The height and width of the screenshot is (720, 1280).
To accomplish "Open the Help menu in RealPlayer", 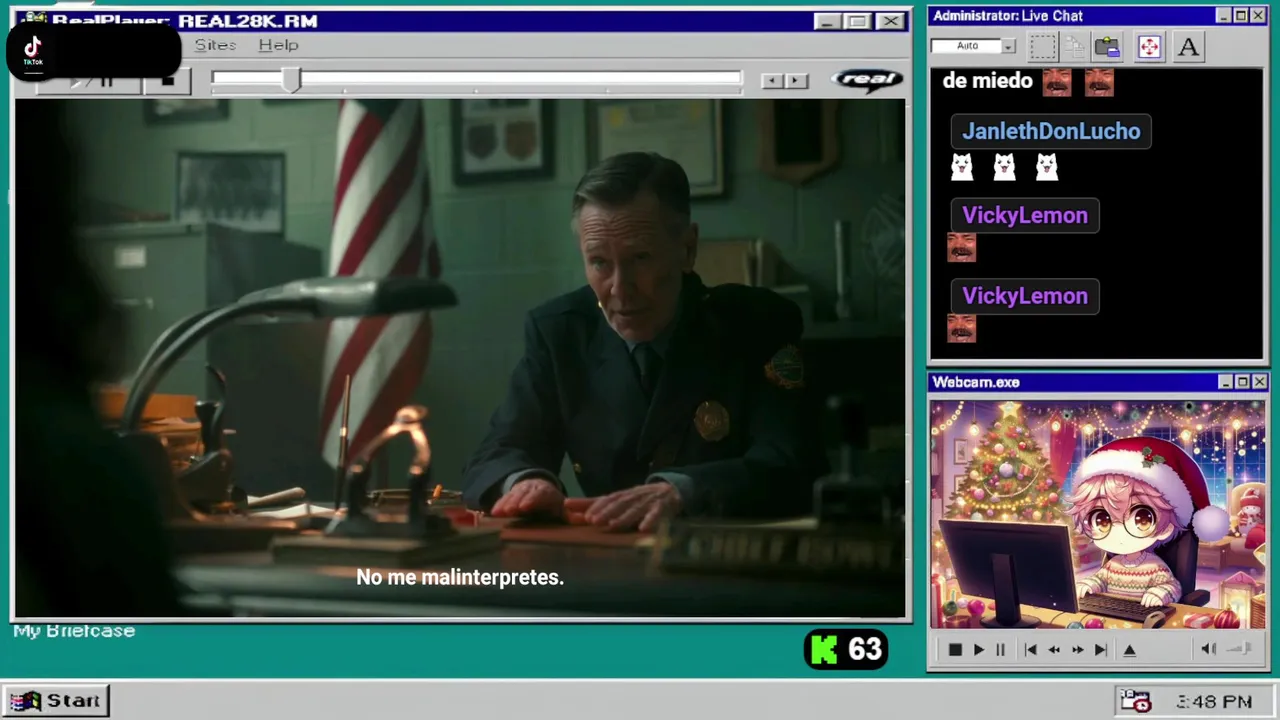I will 278,45.
